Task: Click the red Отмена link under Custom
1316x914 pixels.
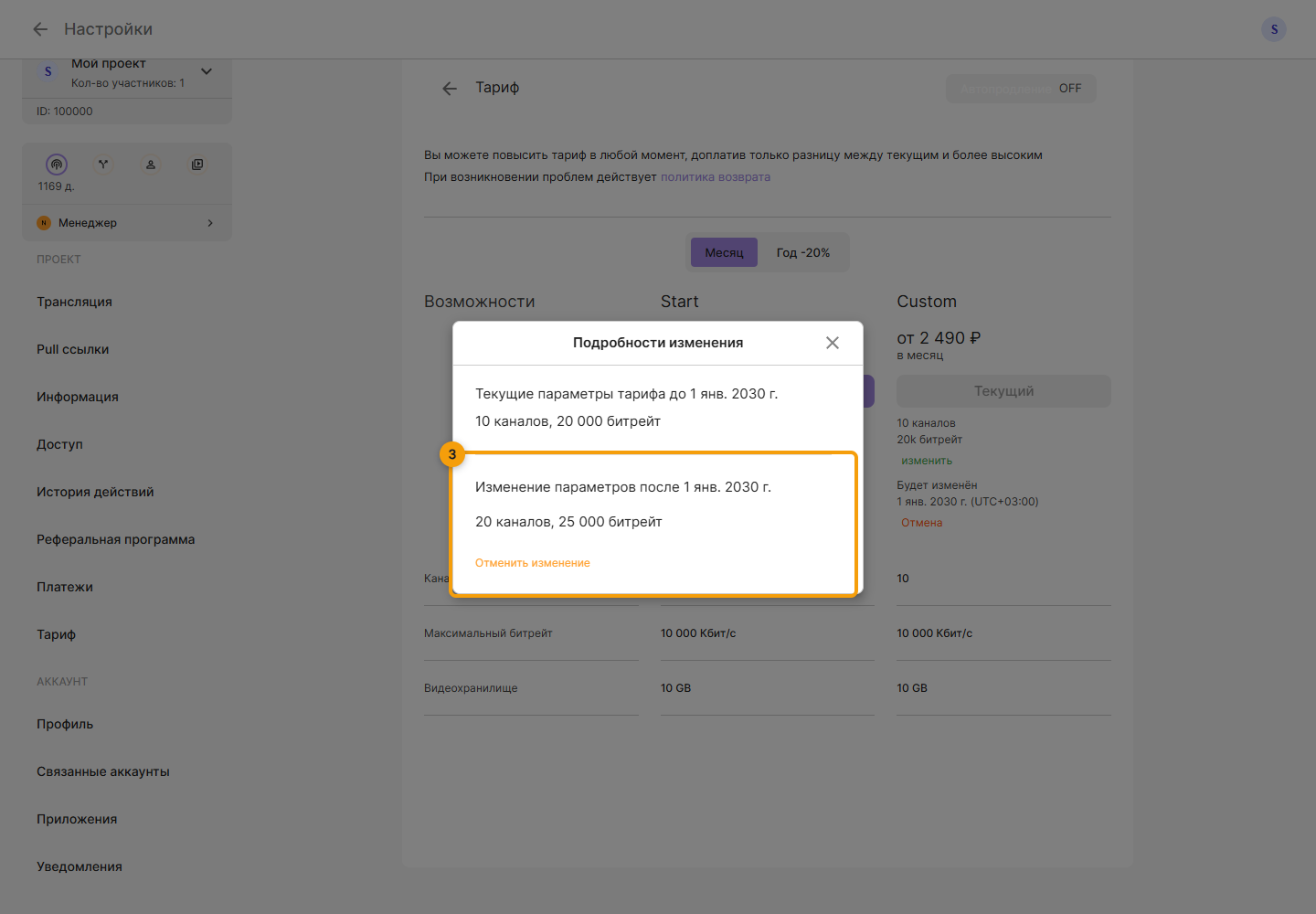Action: click(921, 523)
